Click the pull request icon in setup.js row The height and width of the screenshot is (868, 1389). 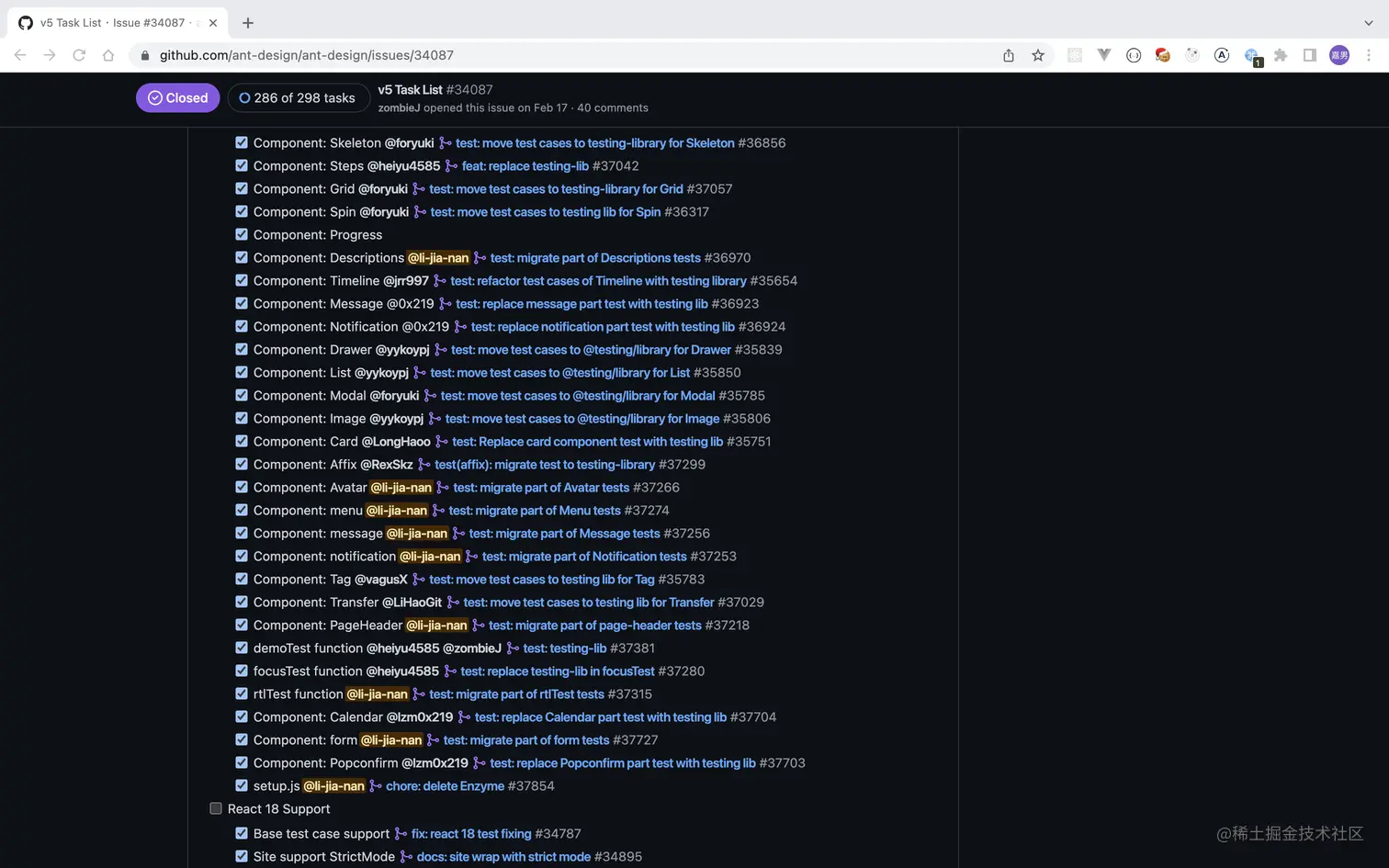point(376,786)
